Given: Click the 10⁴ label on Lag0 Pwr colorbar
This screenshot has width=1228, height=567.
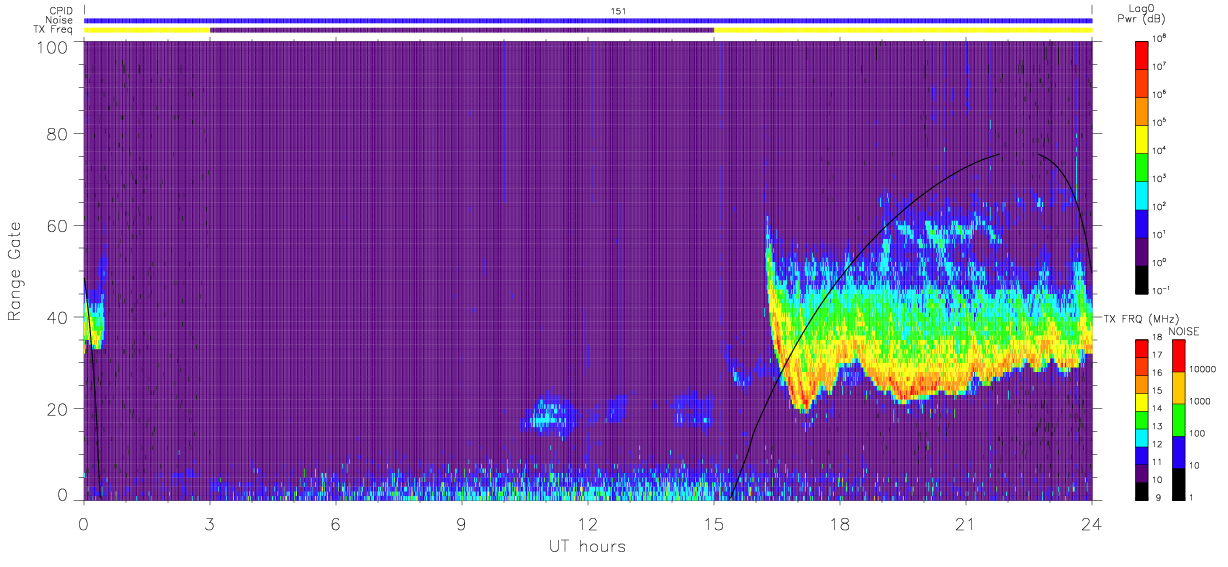Looking at the screenshot, I should click(x=1161, y=151).
